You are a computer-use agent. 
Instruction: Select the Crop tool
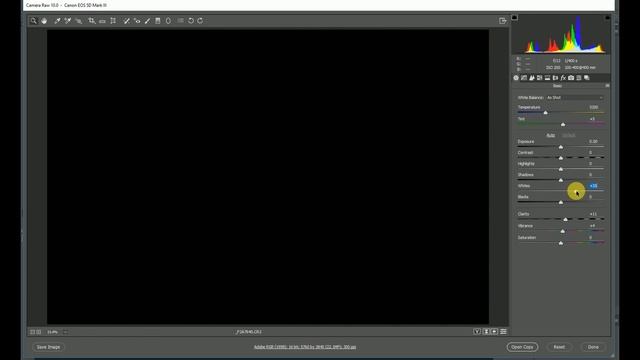click(x=92, y=21)
